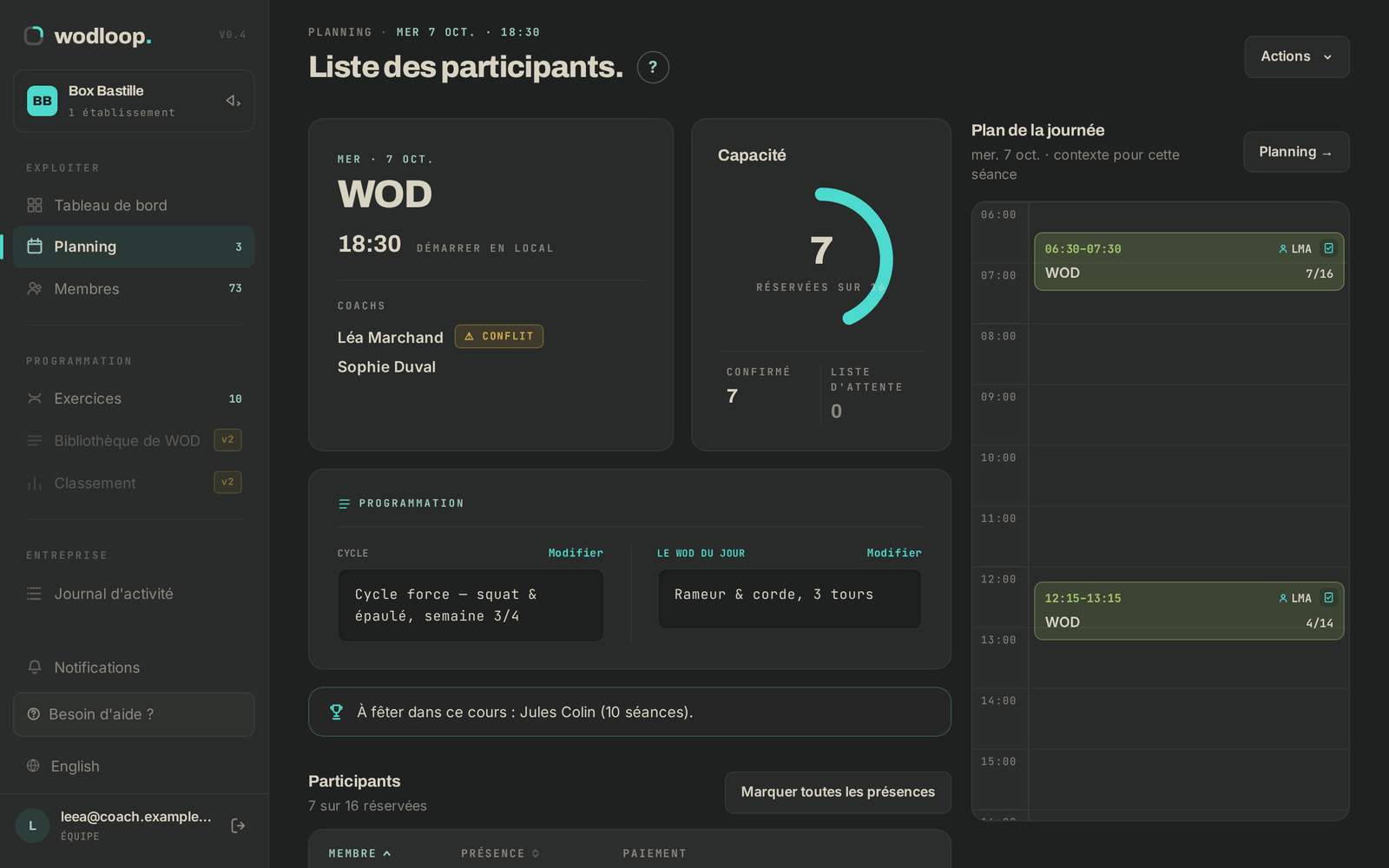Screen dimensions: 1389x868
Task: Open the 06:30-07:30 WOD session
Action: (x=1189, y=261)
